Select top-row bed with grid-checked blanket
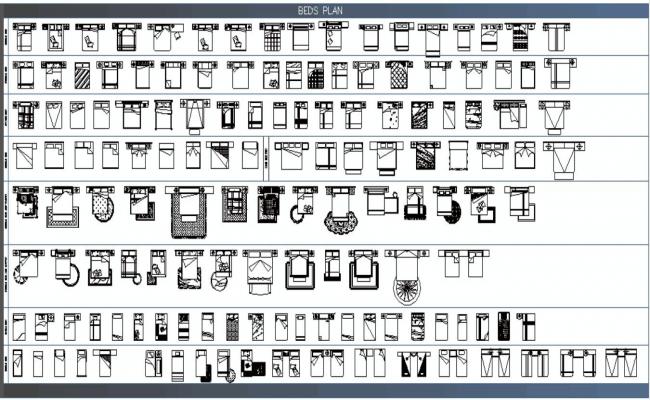This screenshot has width=650, height=400. (x=272, y=37)
